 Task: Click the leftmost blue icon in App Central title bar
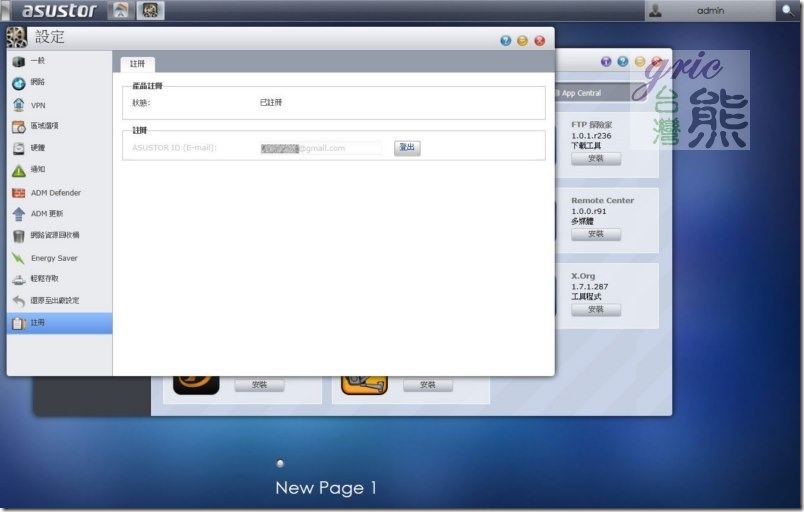(x=606, y=62)
